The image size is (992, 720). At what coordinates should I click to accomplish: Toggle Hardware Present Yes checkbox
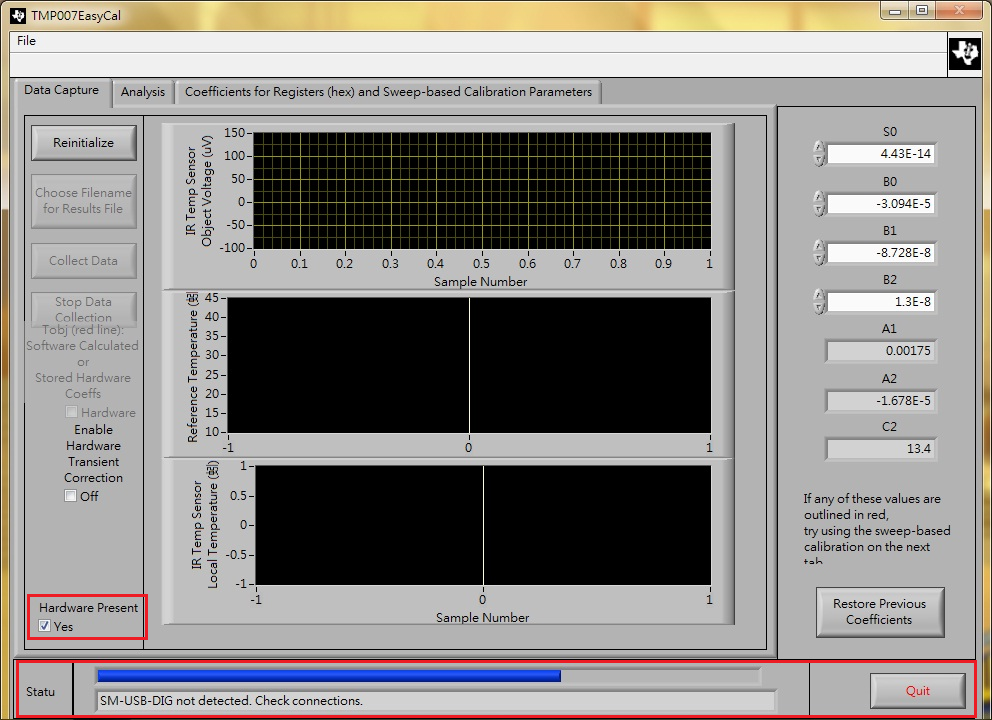tap(44, 626)
